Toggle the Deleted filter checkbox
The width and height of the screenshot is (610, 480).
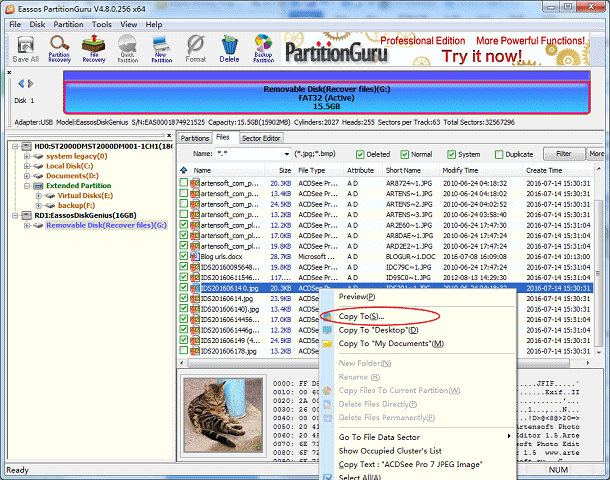click(x=360, y=154)
